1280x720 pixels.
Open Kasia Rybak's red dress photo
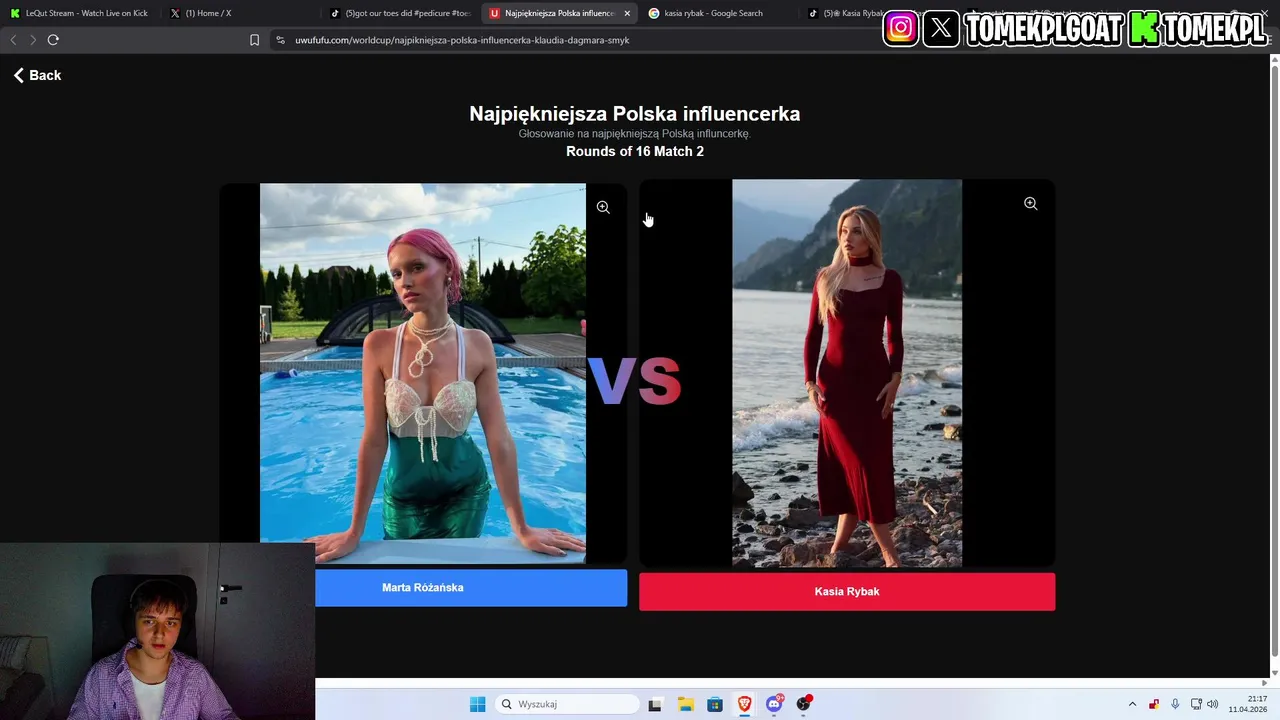click(847, 373)
